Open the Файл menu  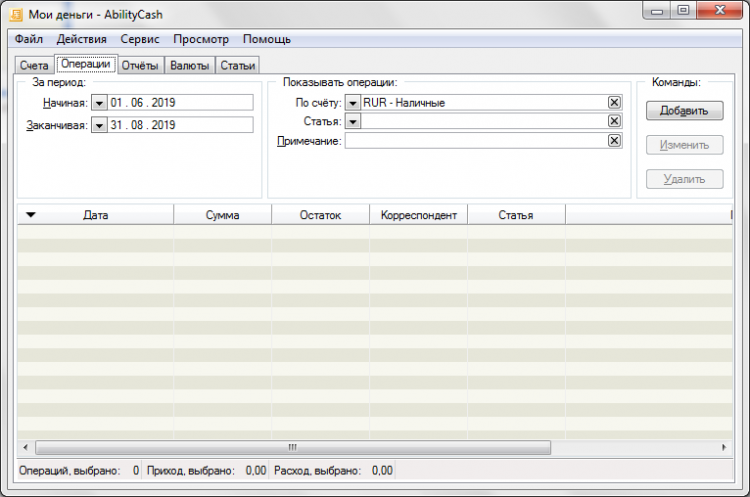[x=29, y=40]
